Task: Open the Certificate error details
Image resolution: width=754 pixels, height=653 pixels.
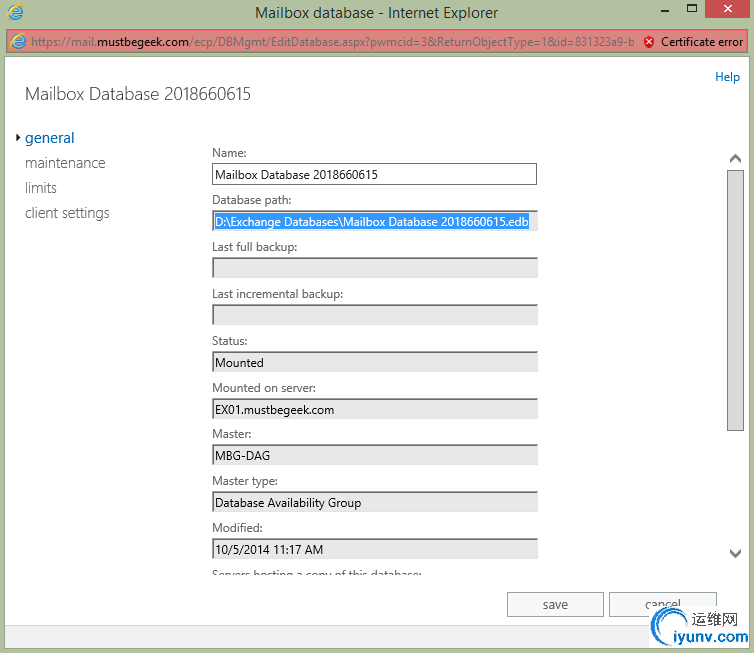Action: 702,42
